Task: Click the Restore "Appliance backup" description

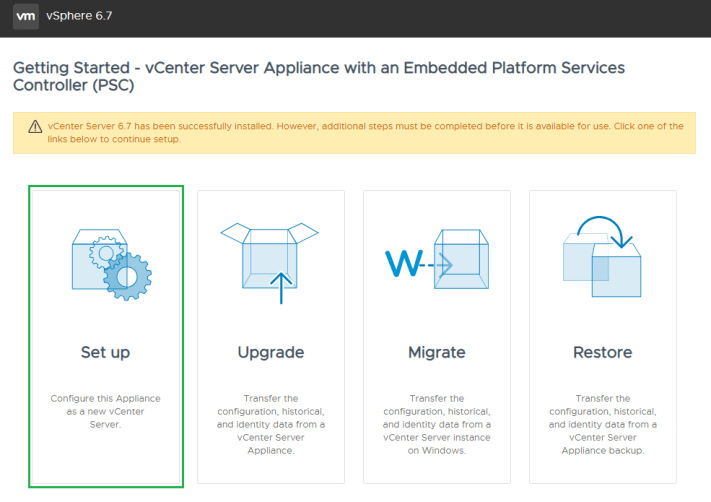Action: (602, 450)
